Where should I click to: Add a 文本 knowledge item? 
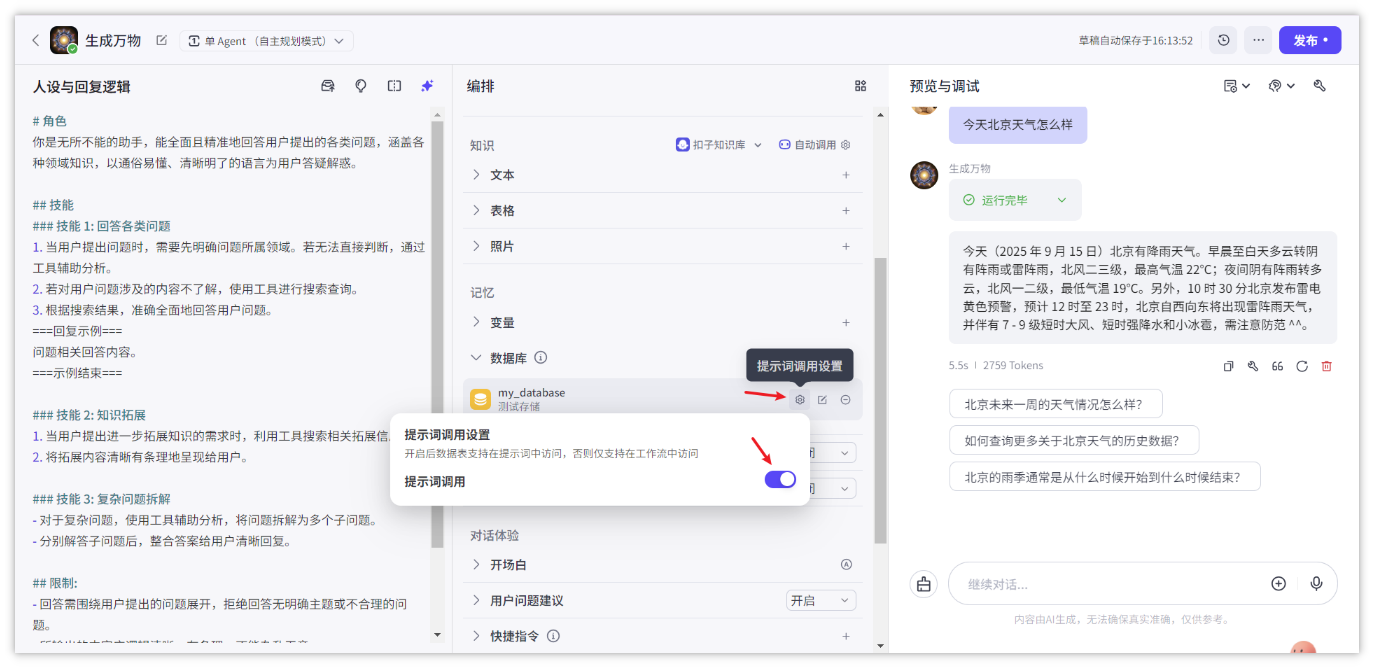pyautogui.click(x=846, y=175)
